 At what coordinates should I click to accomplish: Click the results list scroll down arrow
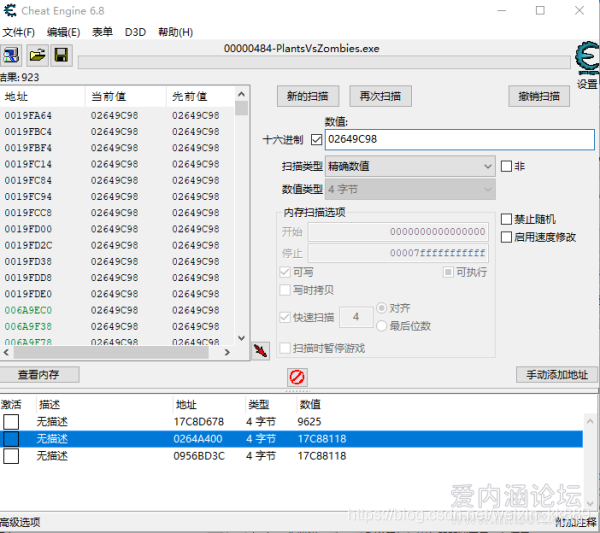241,338
